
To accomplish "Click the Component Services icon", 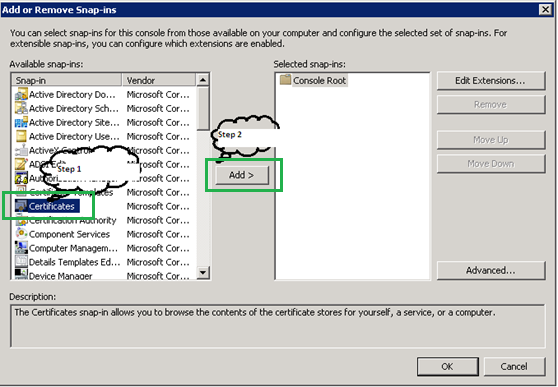I will click(21, 234).
